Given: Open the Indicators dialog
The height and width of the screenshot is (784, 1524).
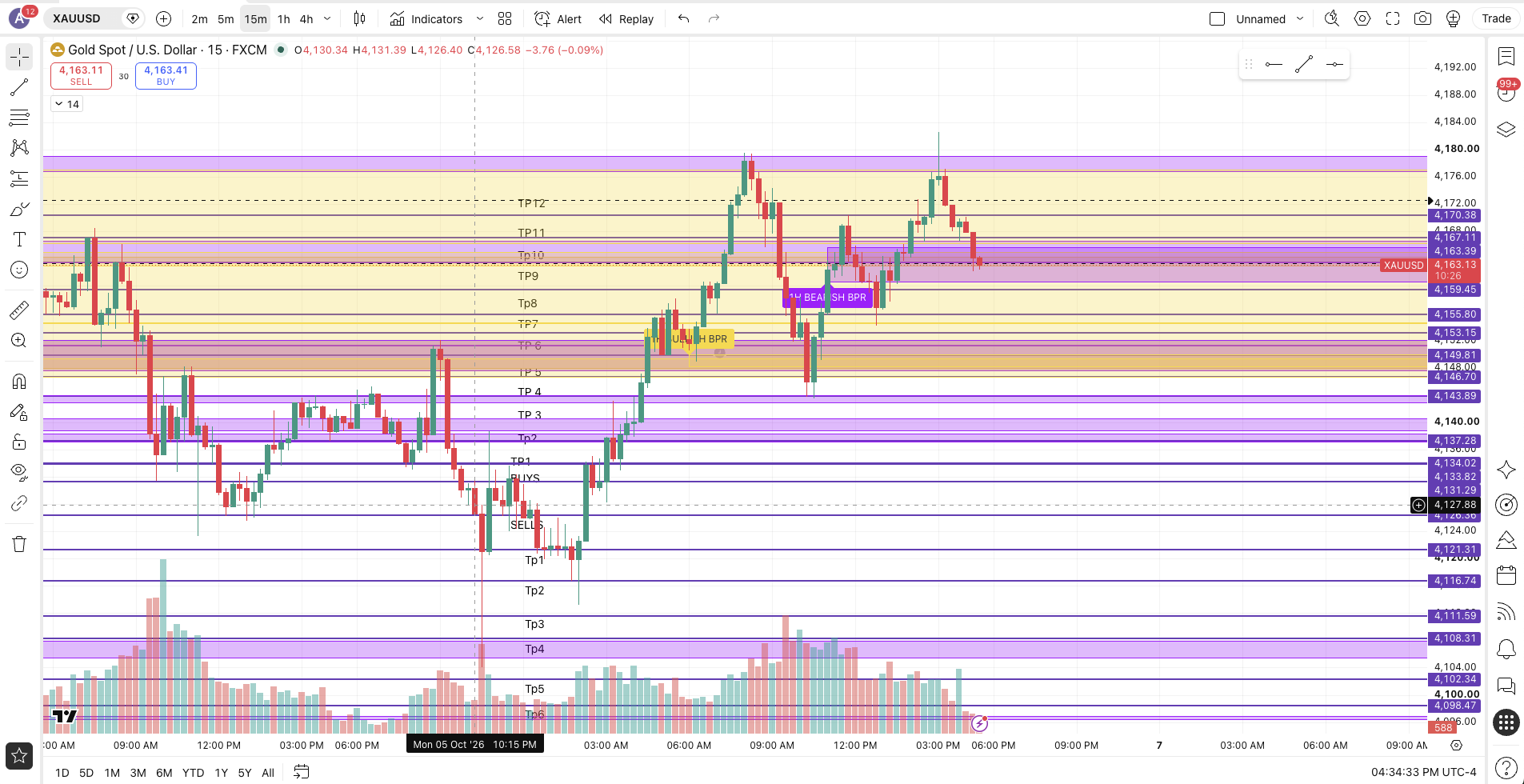Looking at the screenshot, I should click(426, 18).
